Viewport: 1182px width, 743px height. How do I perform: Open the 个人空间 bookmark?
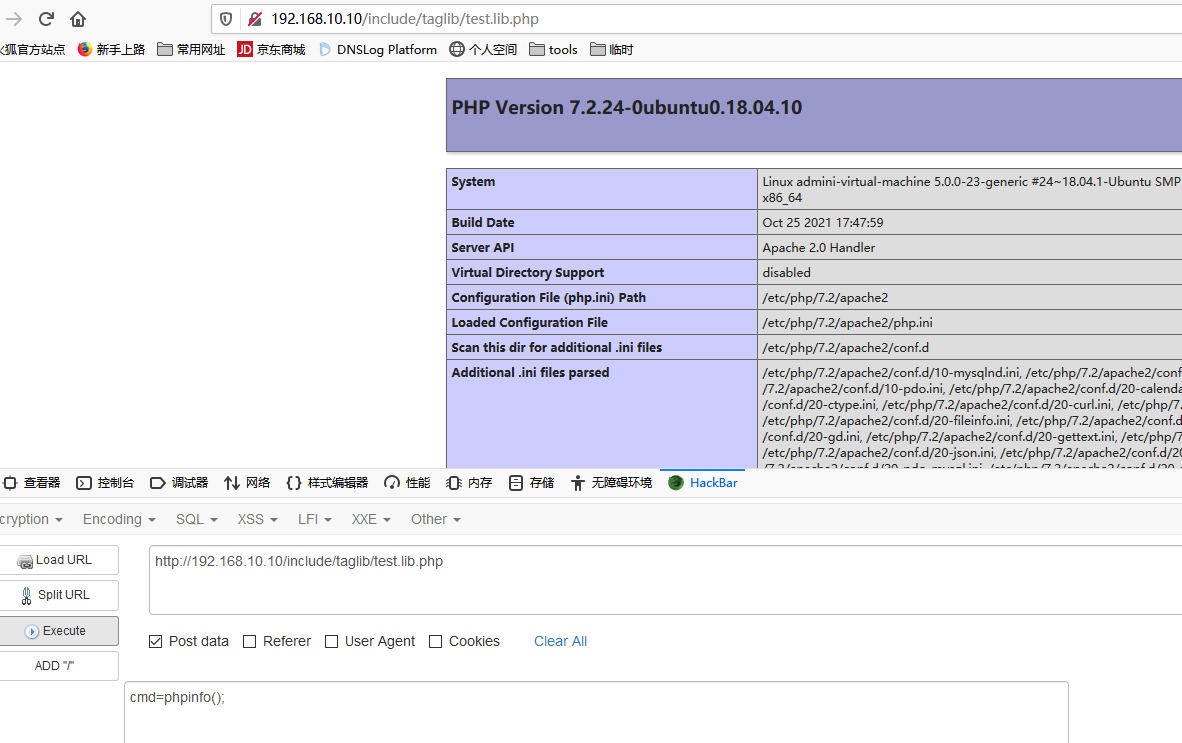coord(483,50)
